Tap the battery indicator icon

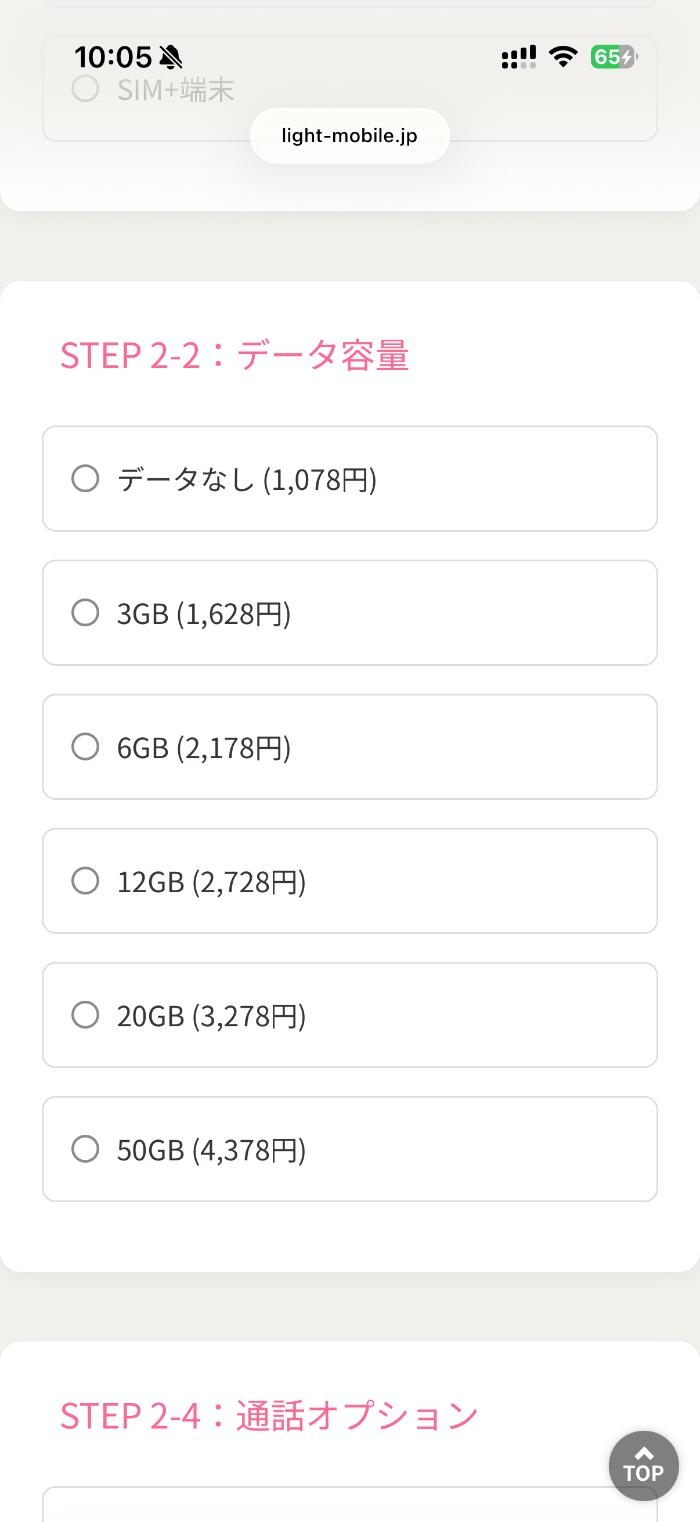tap(613, 57)
